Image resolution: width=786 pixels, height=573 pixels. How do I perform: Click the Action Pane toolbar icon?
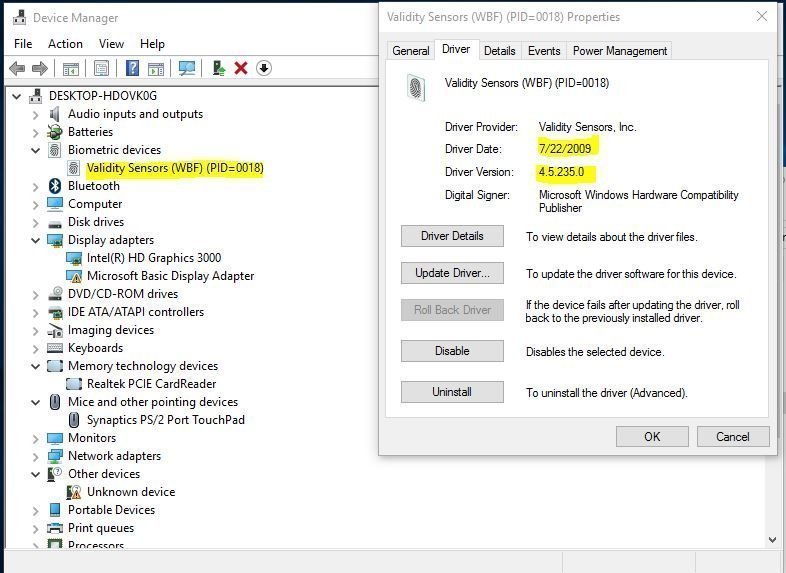pos(156,68)
